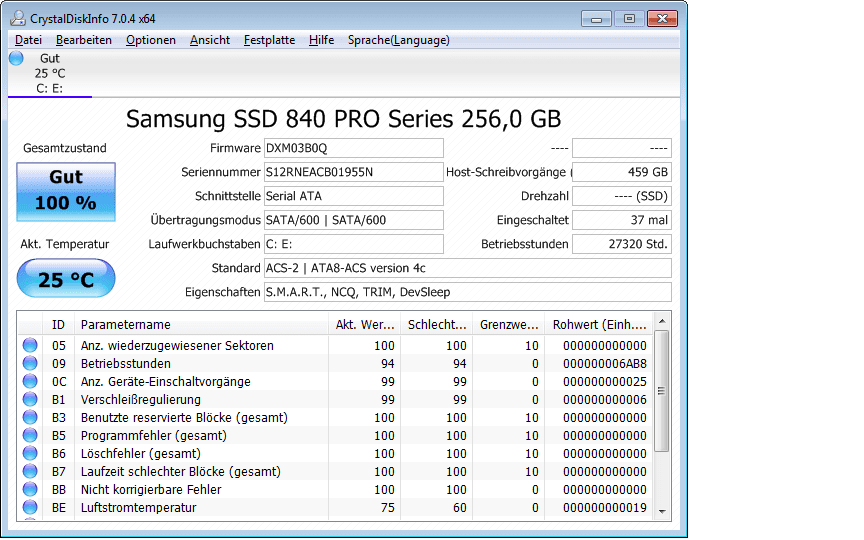Click the Host-Schreibvorgänge value 459 GB

click(622, 172)
